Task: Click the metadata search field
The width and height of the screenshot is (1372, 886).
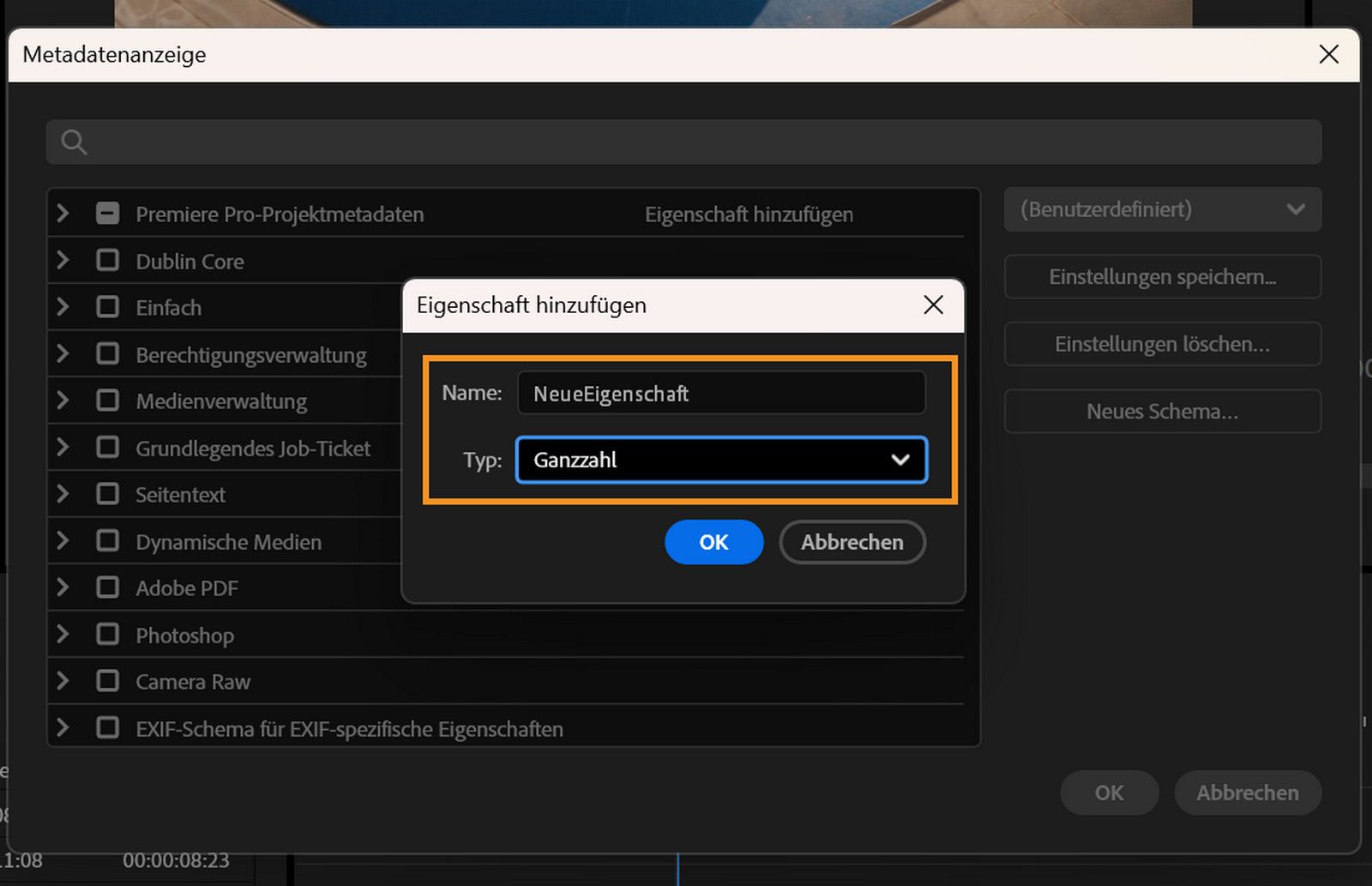Action: tap(683, 142)
